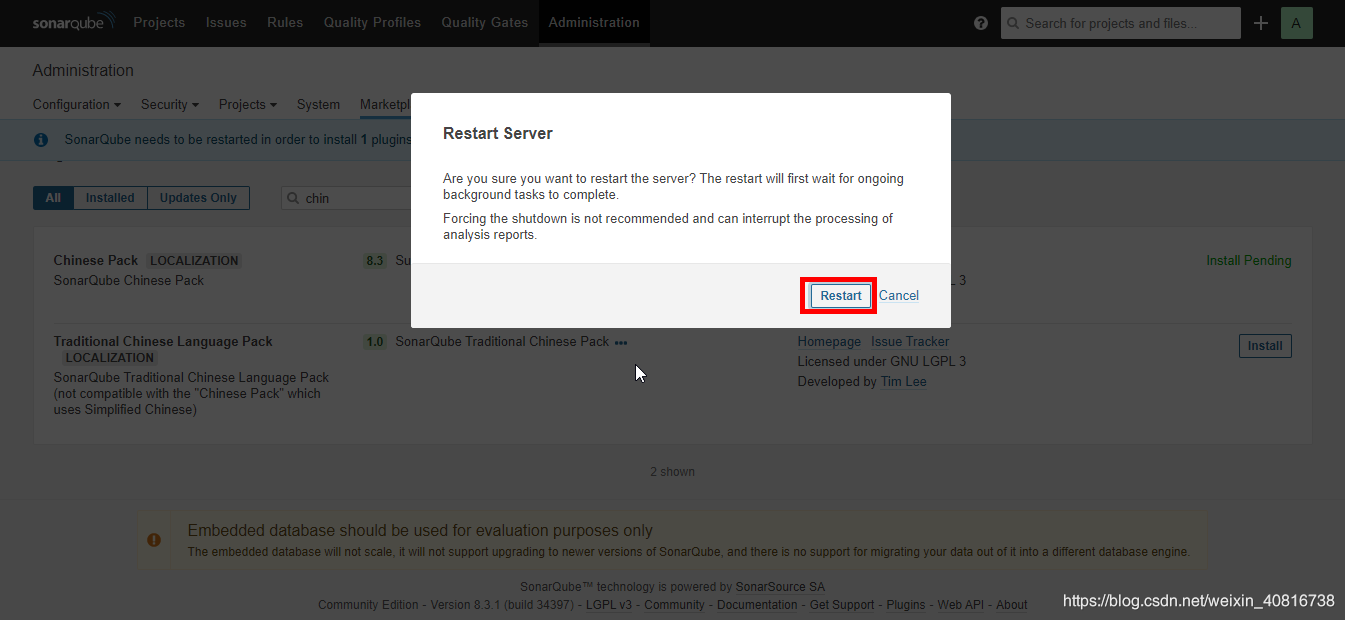Open Quality Gates
The image size is (1345, 620).
click(x=485, y=22)
